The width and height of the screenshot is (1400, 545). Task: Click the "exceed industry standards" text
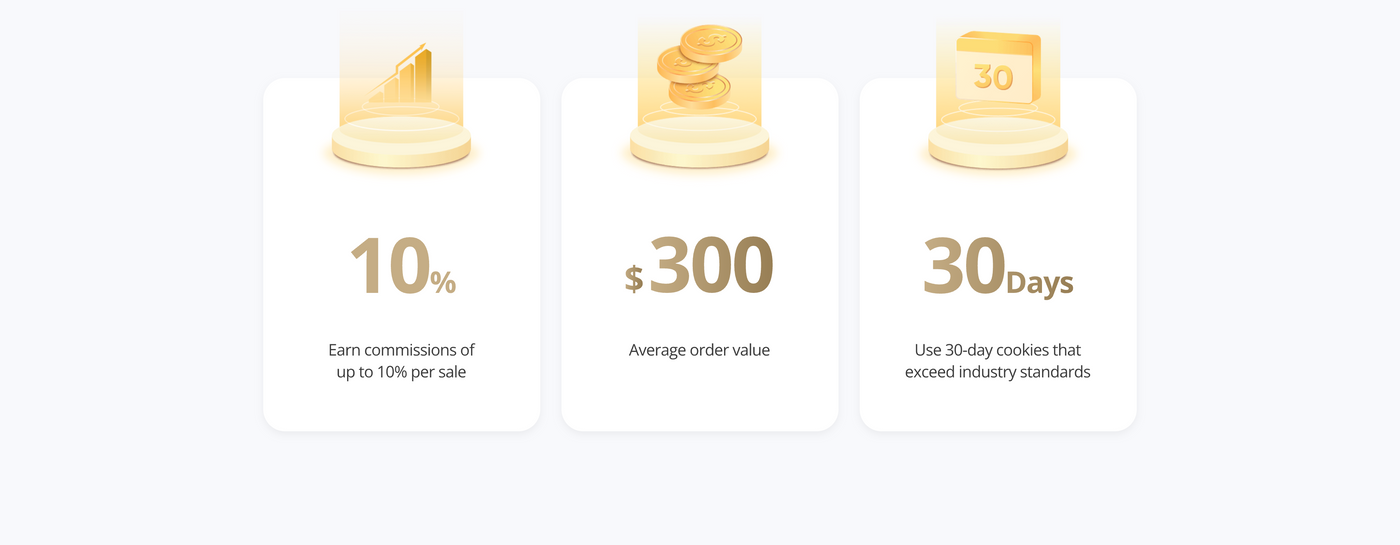click(x=997, y=372)
